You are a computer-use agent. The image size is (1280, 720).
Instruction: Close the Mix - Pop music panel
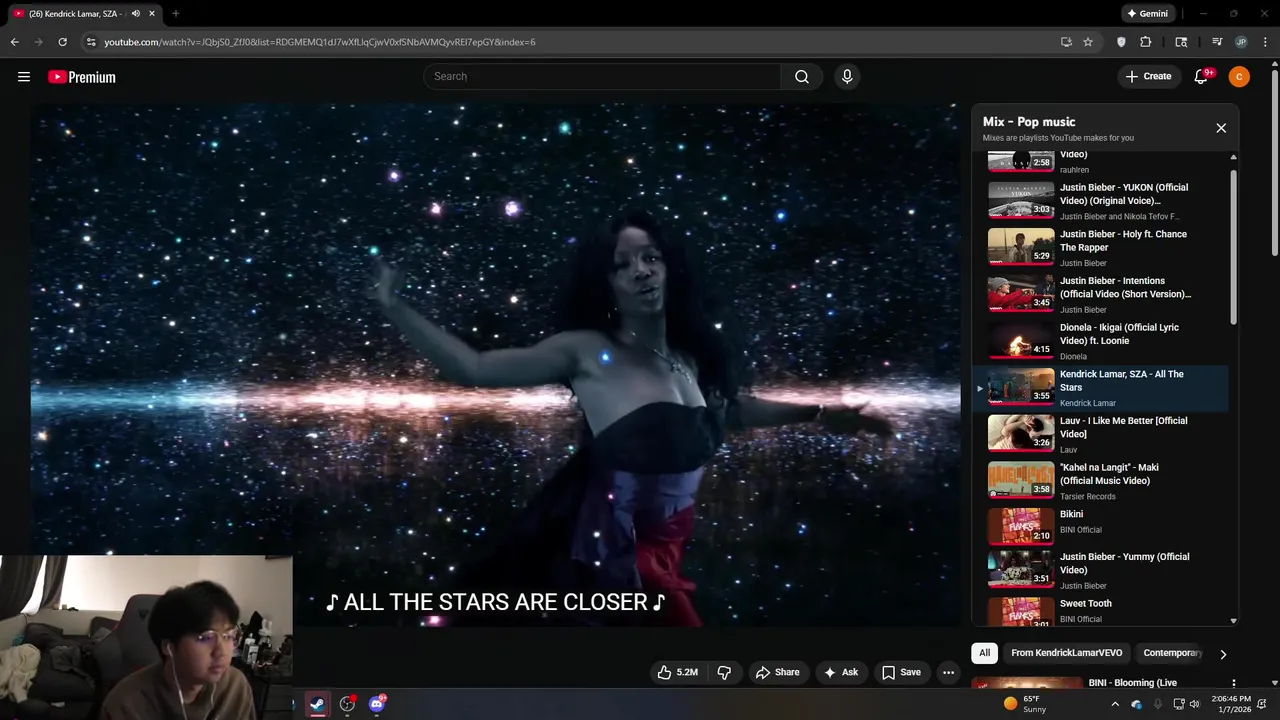[x=1221, y=128]
